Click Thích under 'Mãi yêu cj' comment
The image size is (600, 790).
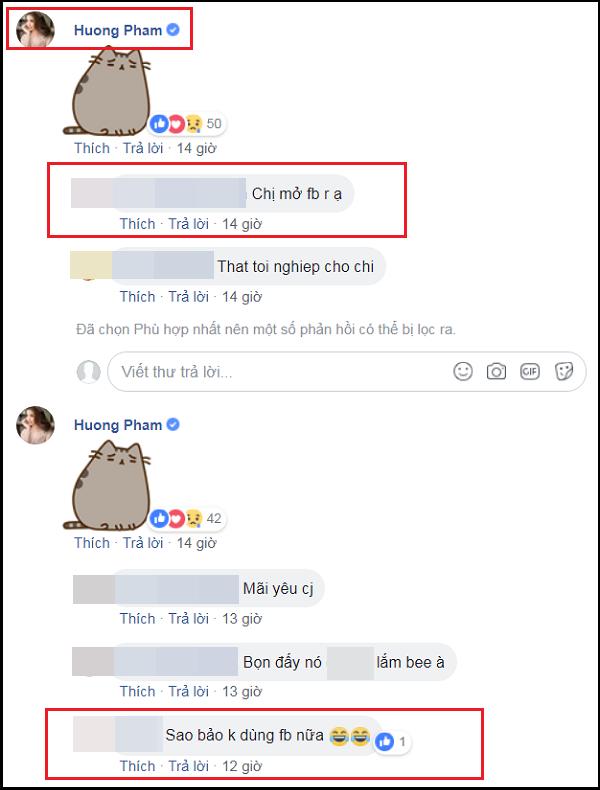[x=138, y=619]
